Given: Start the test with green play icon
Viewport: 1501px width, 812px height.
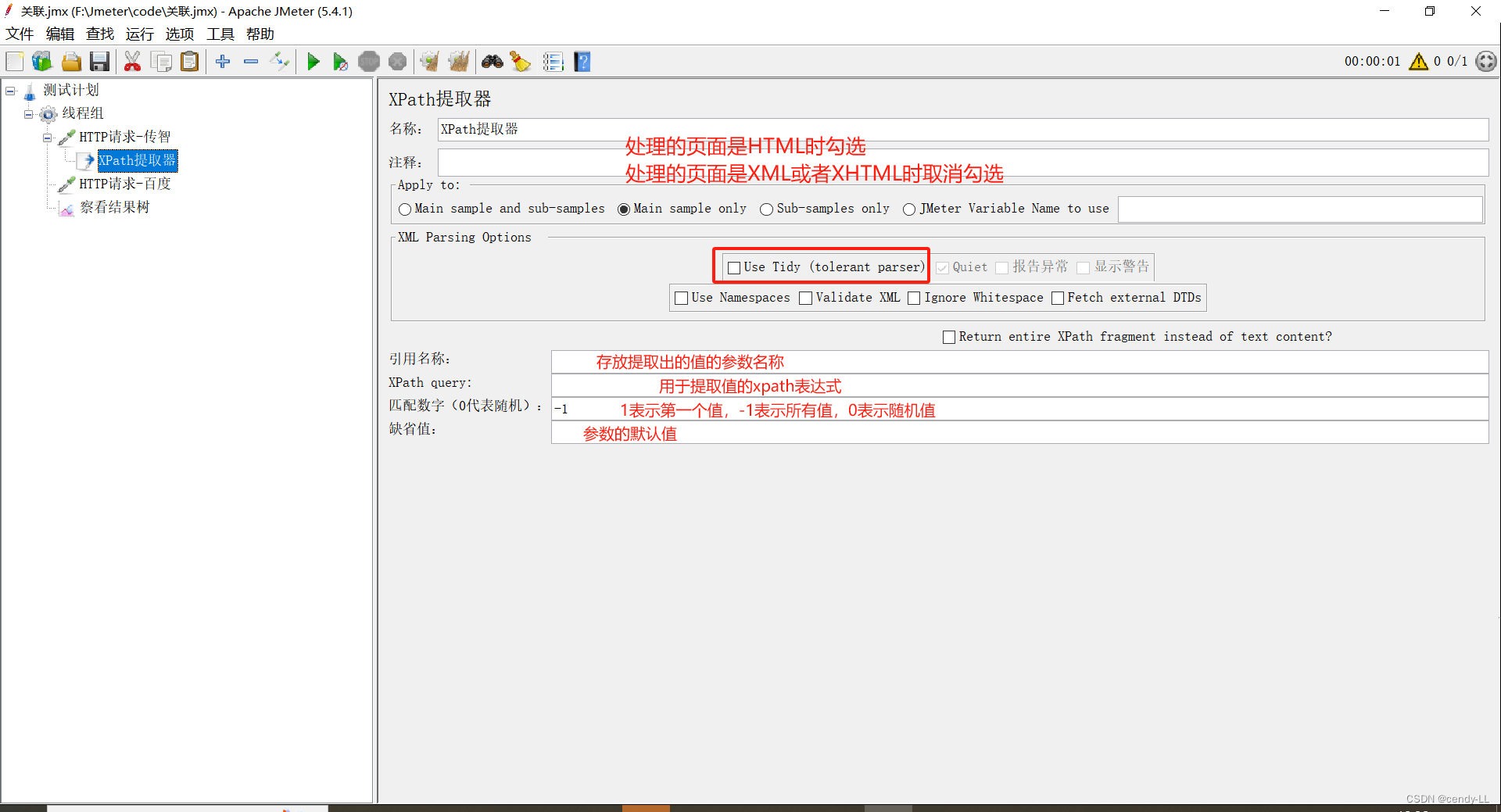Looking at the screenshot, I should [x=313, y=61].
